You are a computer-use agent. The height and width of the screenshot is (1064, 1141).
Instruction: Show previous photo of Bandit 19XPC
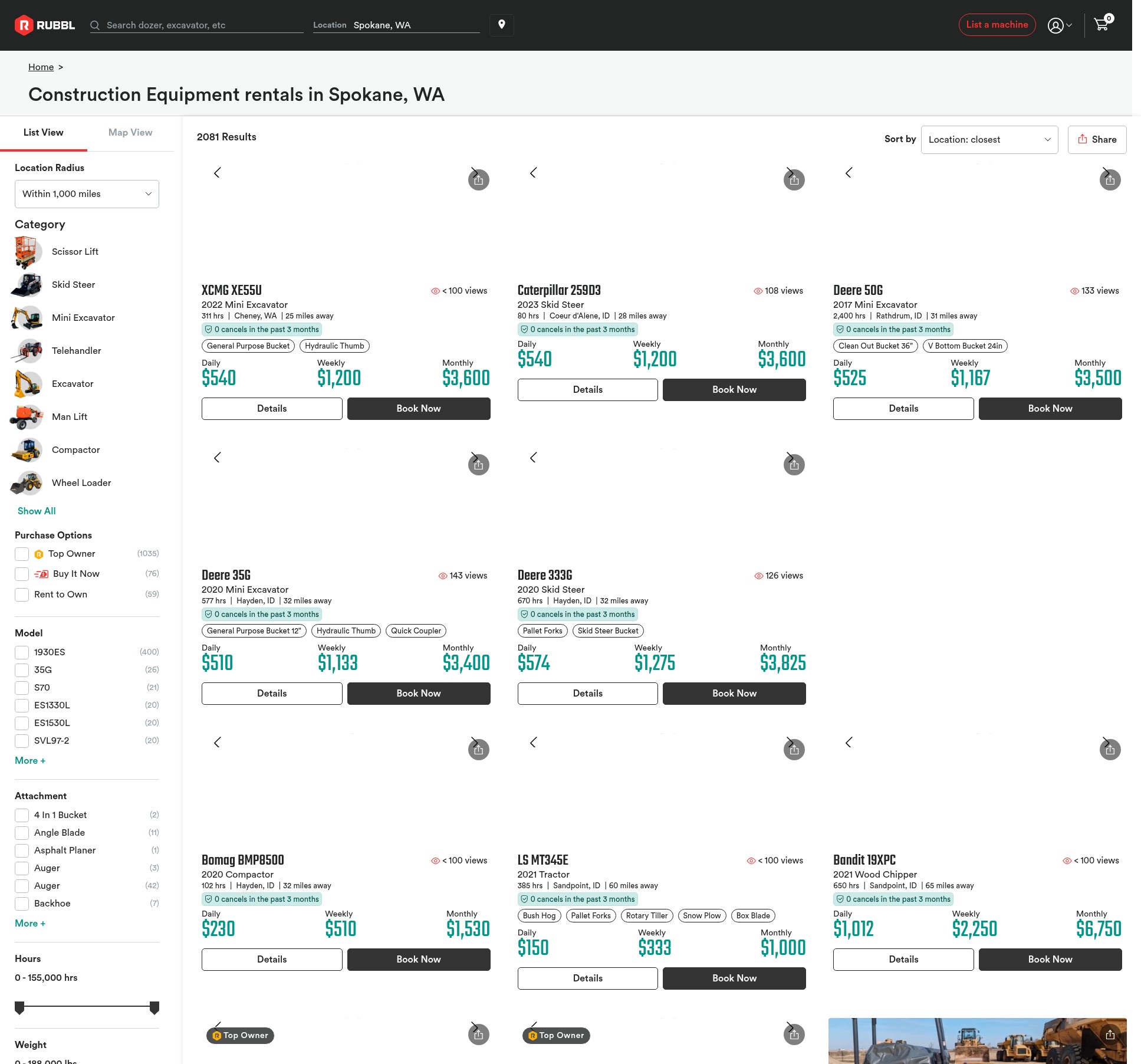849,743
